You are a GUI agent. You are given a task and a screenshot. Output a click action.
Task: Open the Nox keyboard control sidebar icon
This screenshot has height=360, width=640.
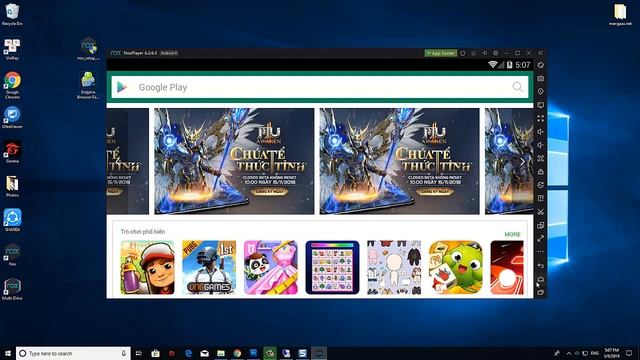pyautogui.click(x=540, y=78)
